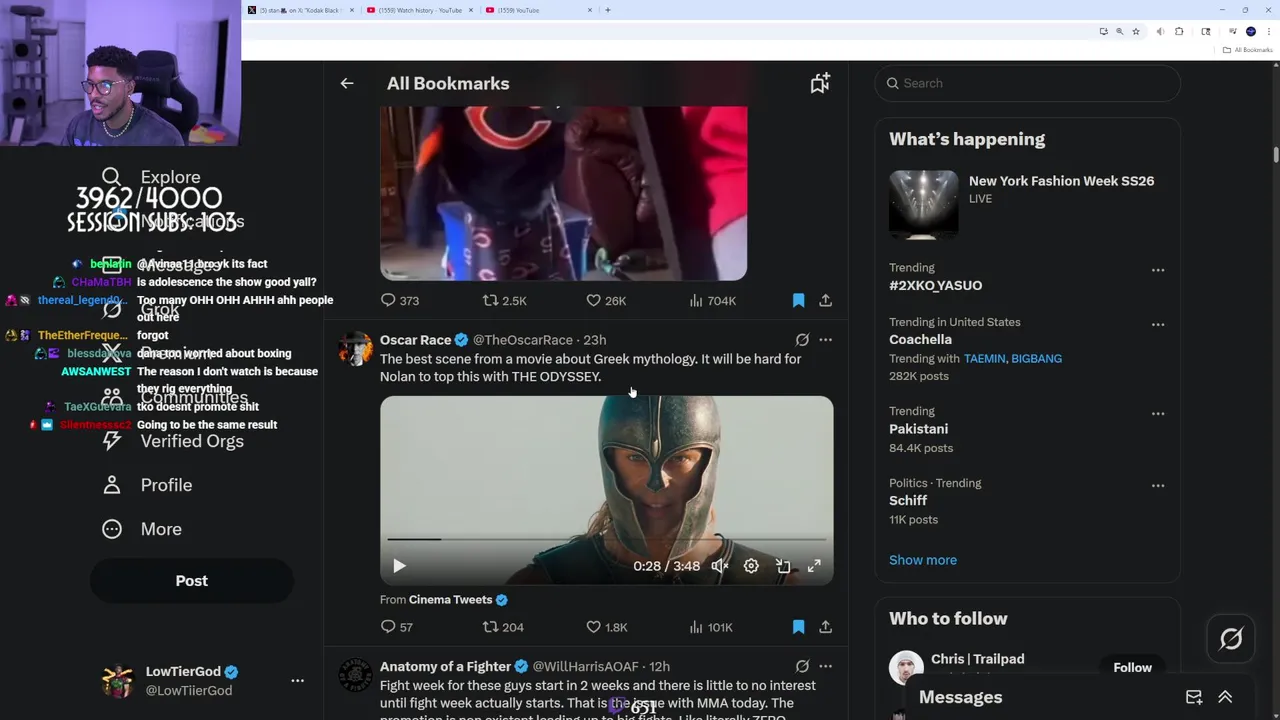Click the Search input field

tap(1028, 83)
